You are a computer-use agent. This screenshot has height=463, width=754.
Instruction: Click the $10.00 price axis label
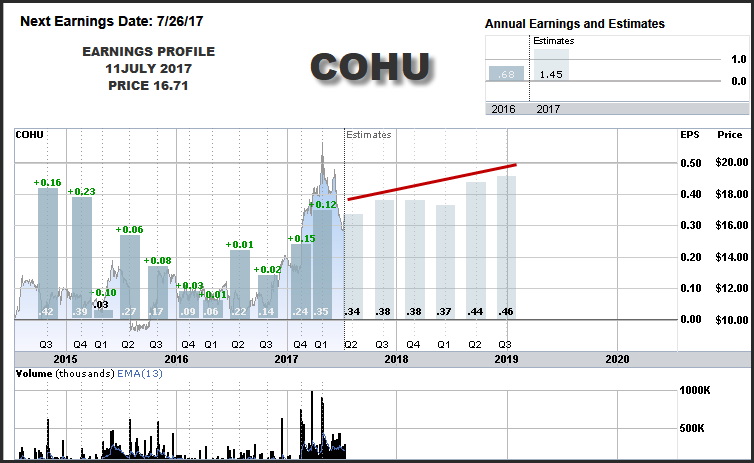click(x=732, y=320)
